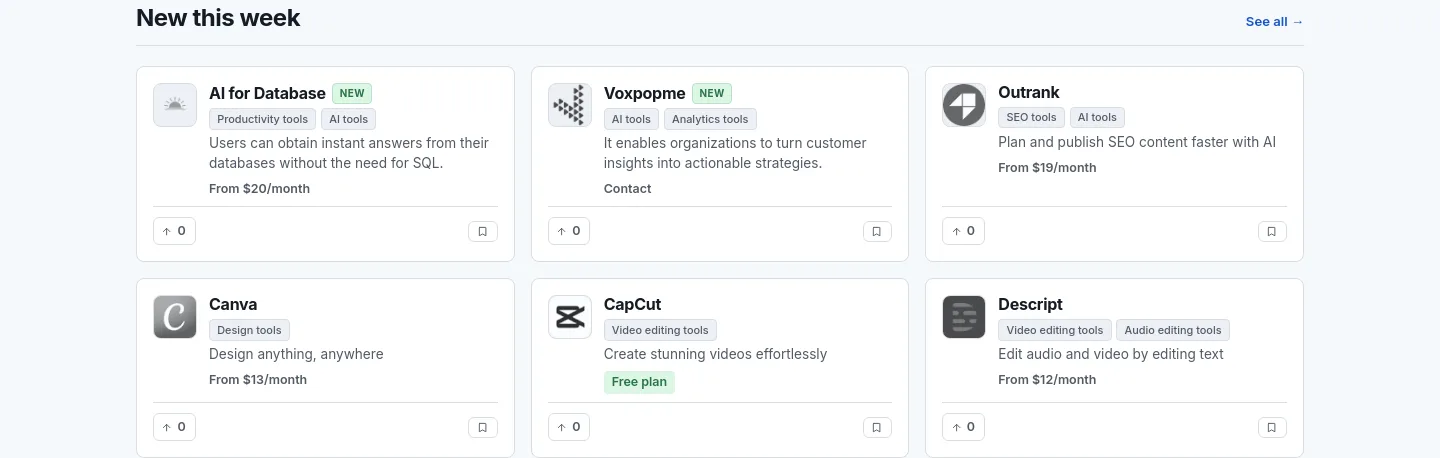The height and width of the screenshot is (458, 1440).
Task: Bookmark the AI for Database tool
Action: (482, 231)
